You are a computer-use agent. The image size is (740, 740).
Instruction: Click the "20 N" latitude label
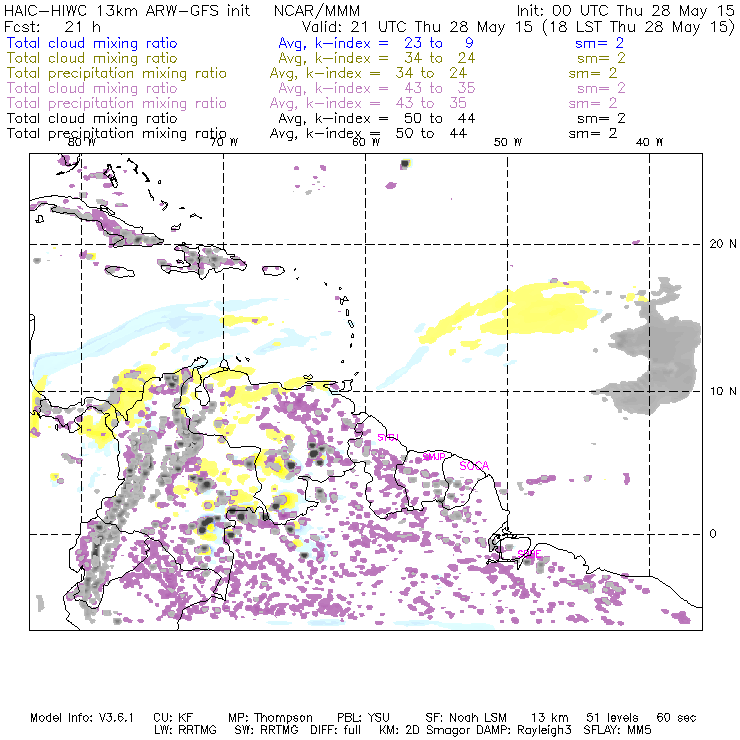pyautogui.click(x=723, y=244)
